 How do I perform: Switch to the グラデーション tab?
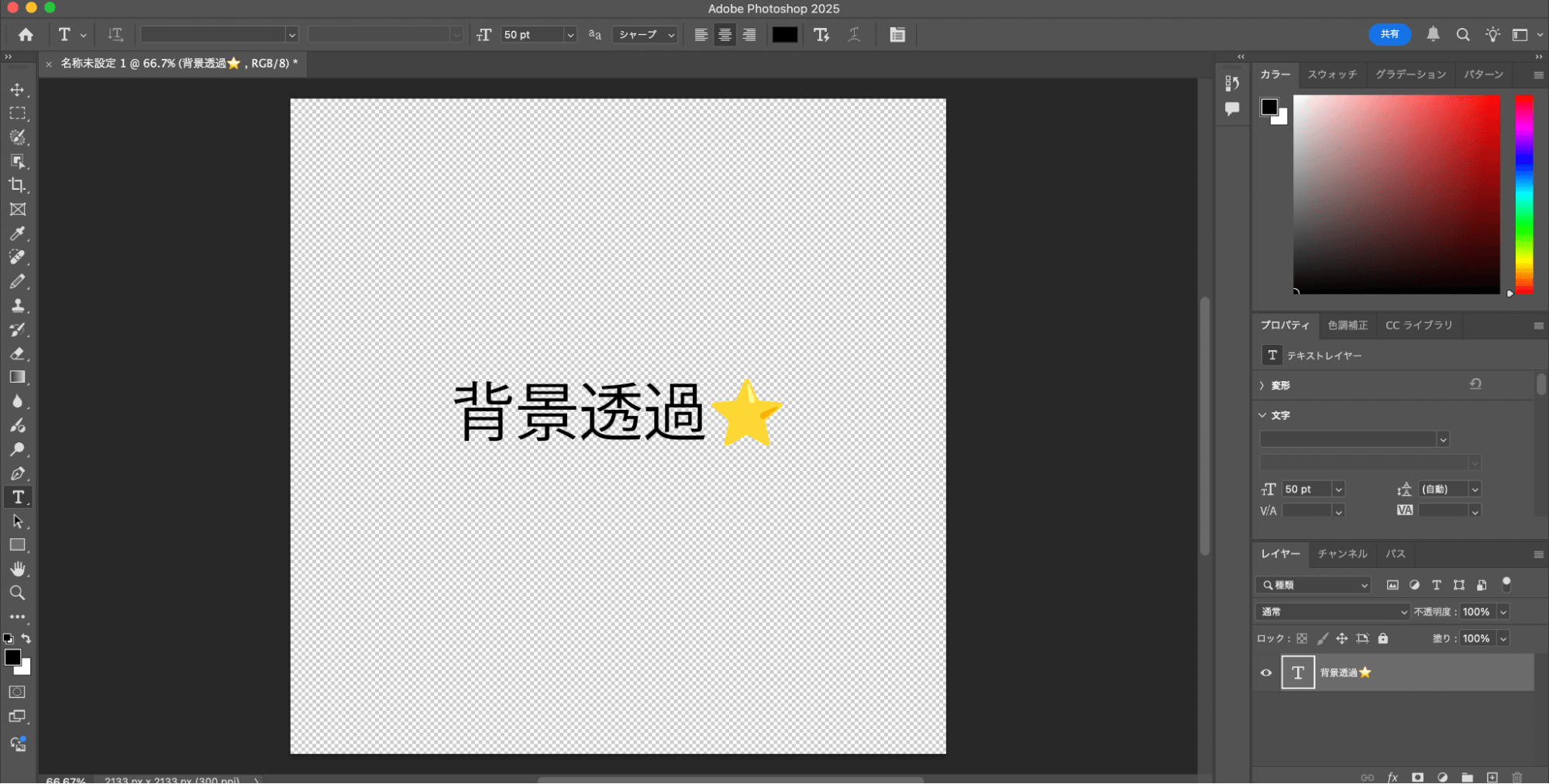[x=1411, y=74]
